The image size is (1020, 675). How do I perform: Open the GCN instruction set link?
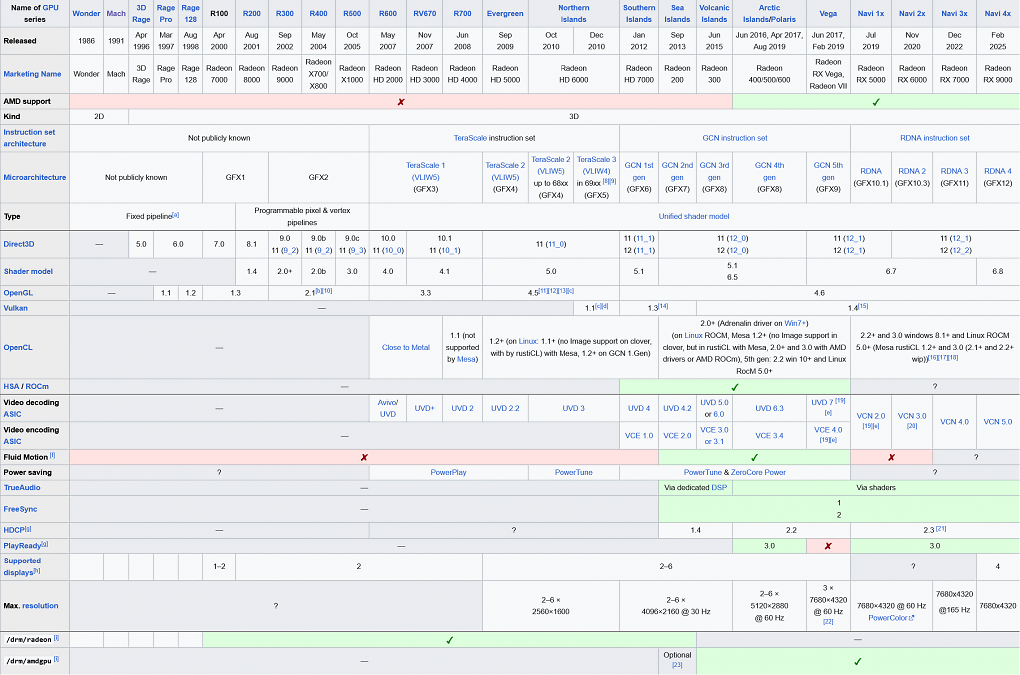pos(734,138)
